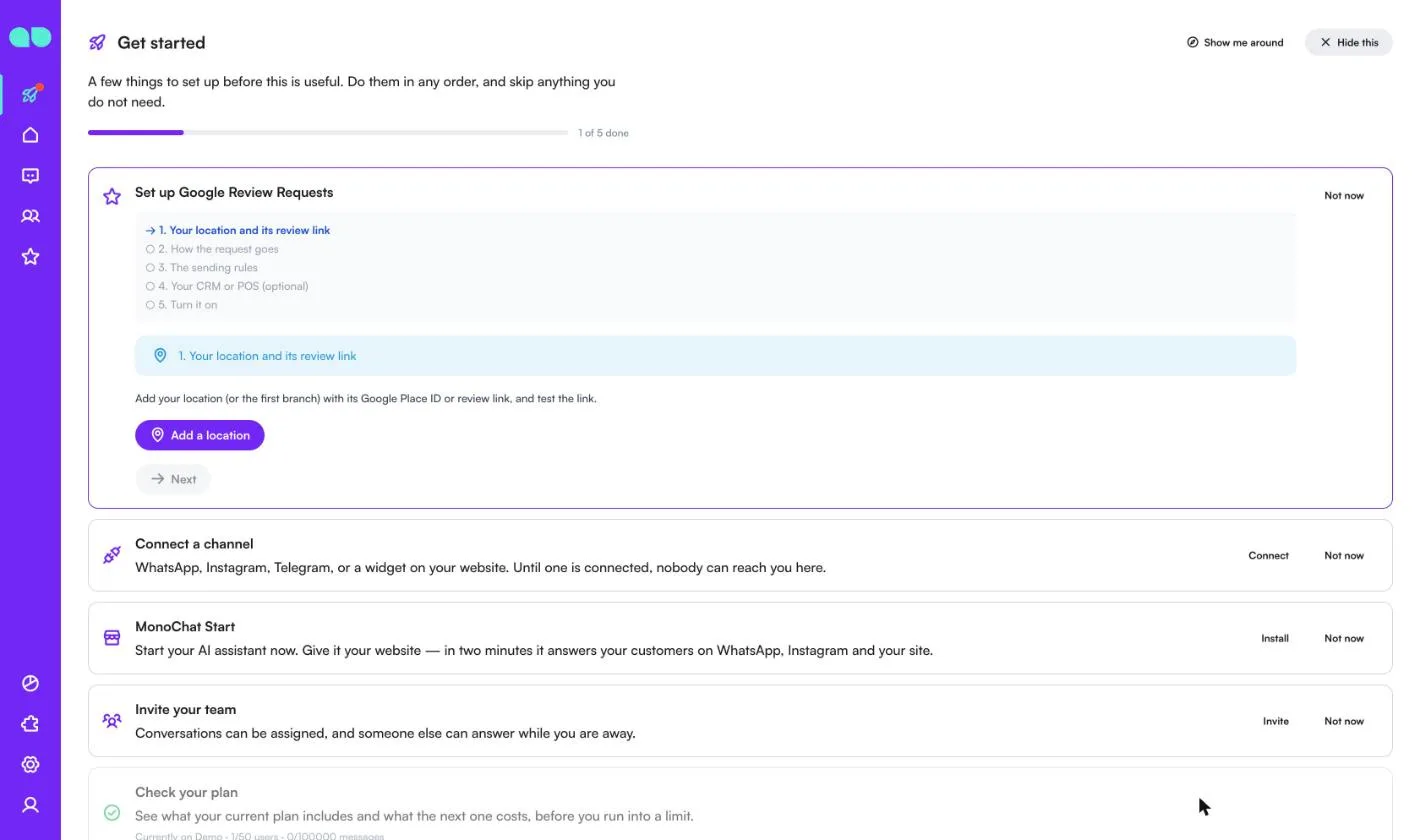Image resolution: width=1420 pixels, height=840 pixels.
Task: Open the rocket Get started sidebar icon
Action: click(x=30, y=94)
